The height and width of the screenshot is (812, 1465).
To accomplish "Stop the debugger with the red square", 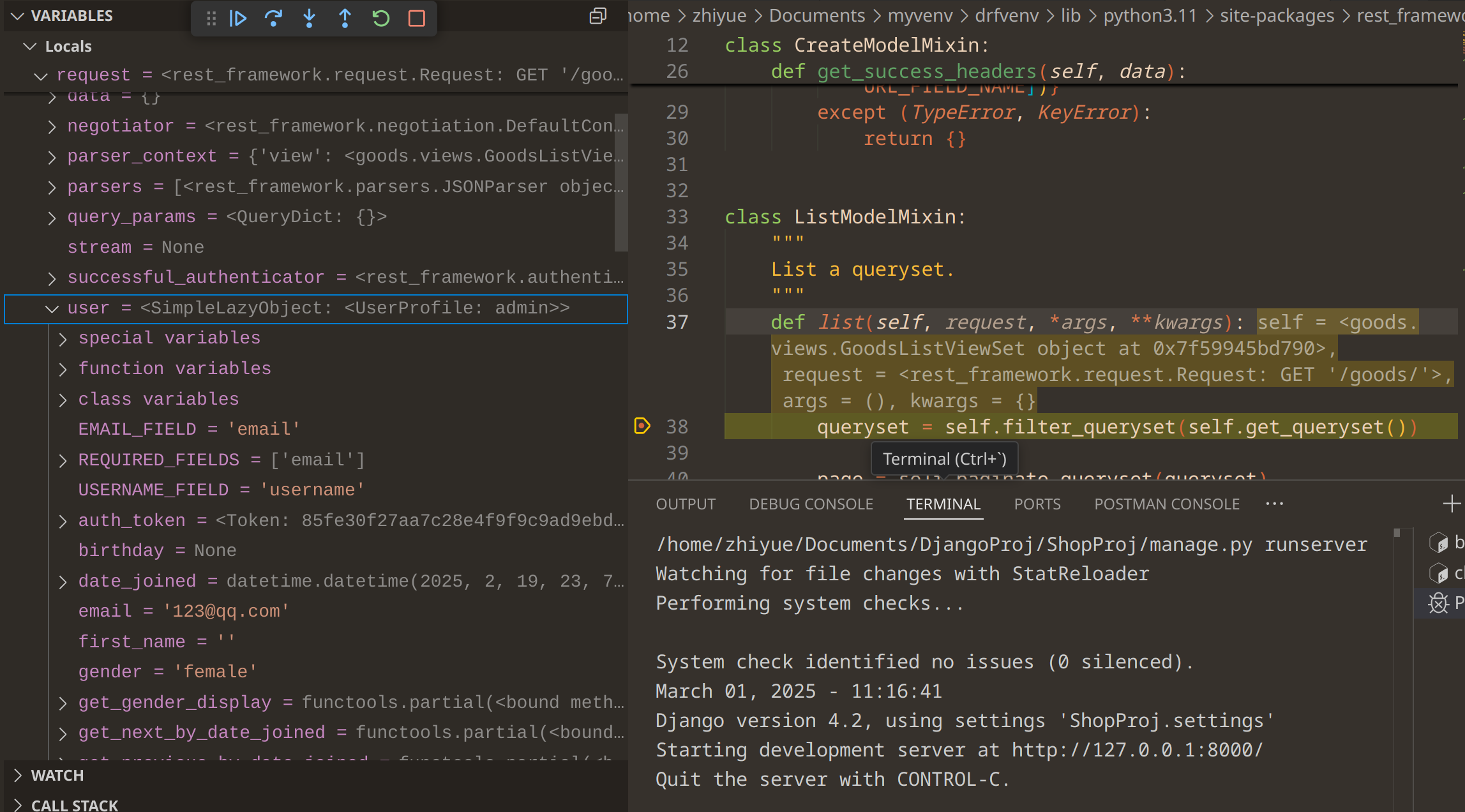I will [417, 18].
